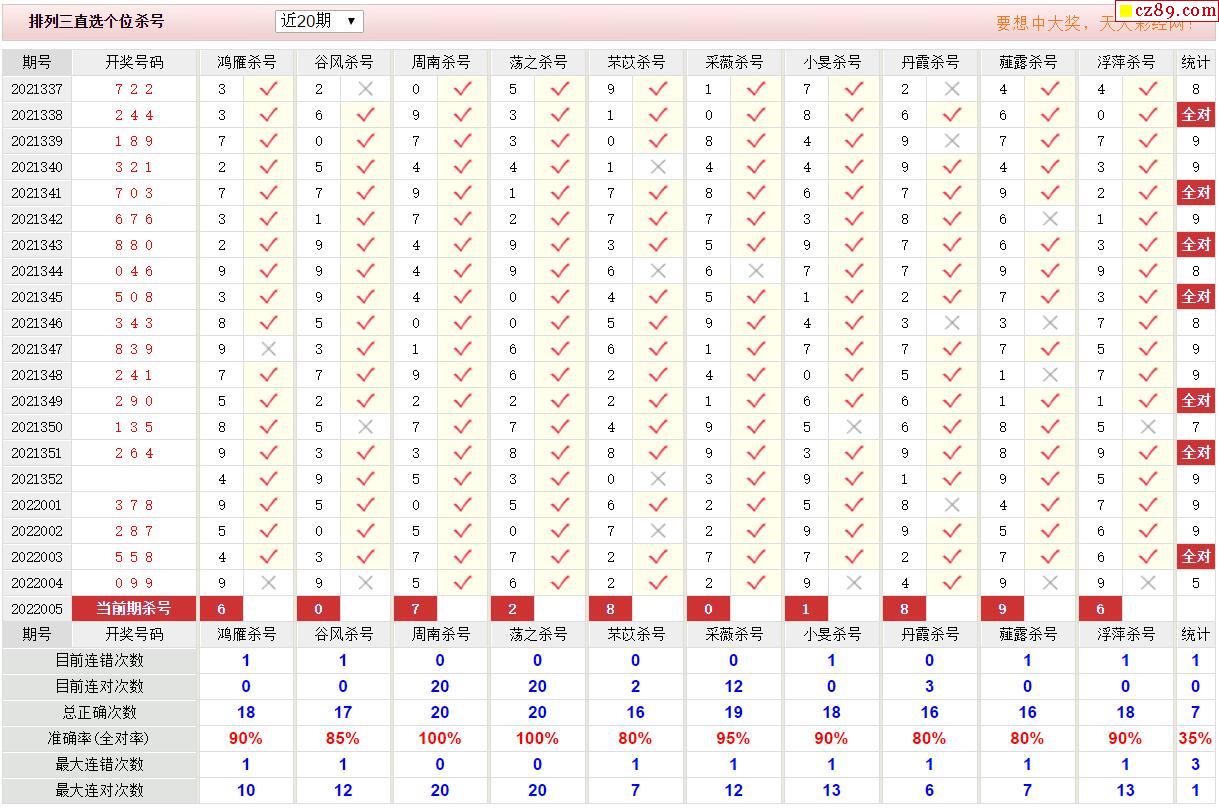Click the X mark for 芣苡杀号 in row 2021352

[658, 479]
